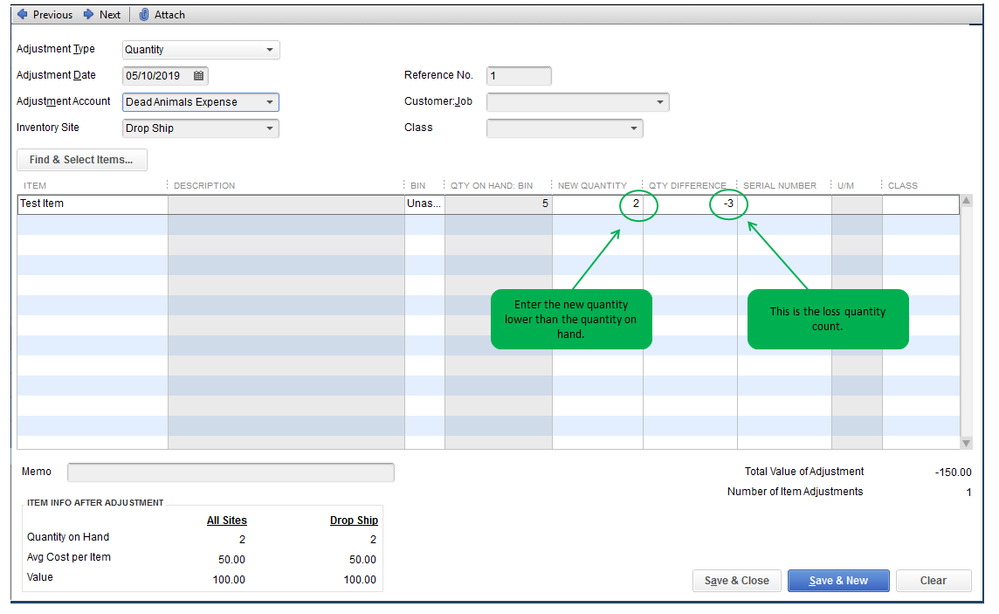This screenshot has width=999, height=614.
Task: Select the Qty Difference value -3
Action: (x=690, y=204)
